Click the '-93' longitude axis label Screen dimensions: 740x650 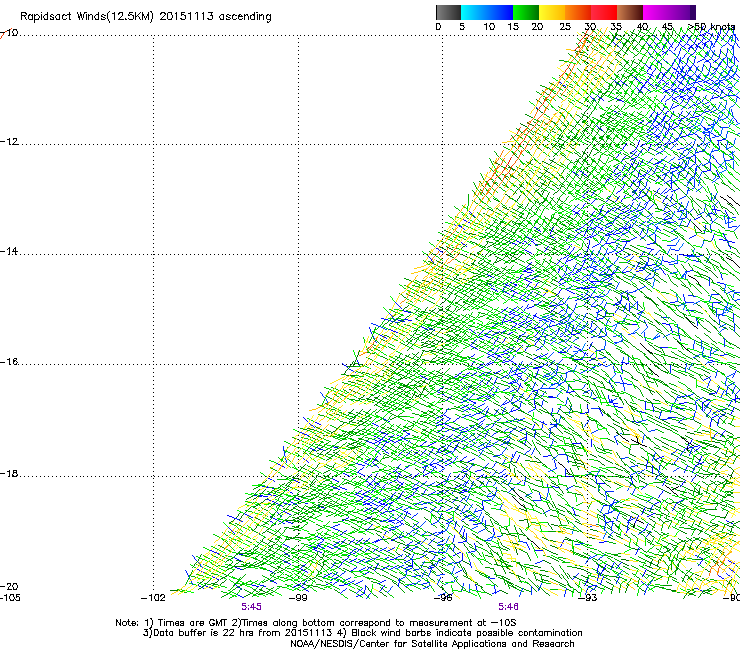tap(588, 598)
